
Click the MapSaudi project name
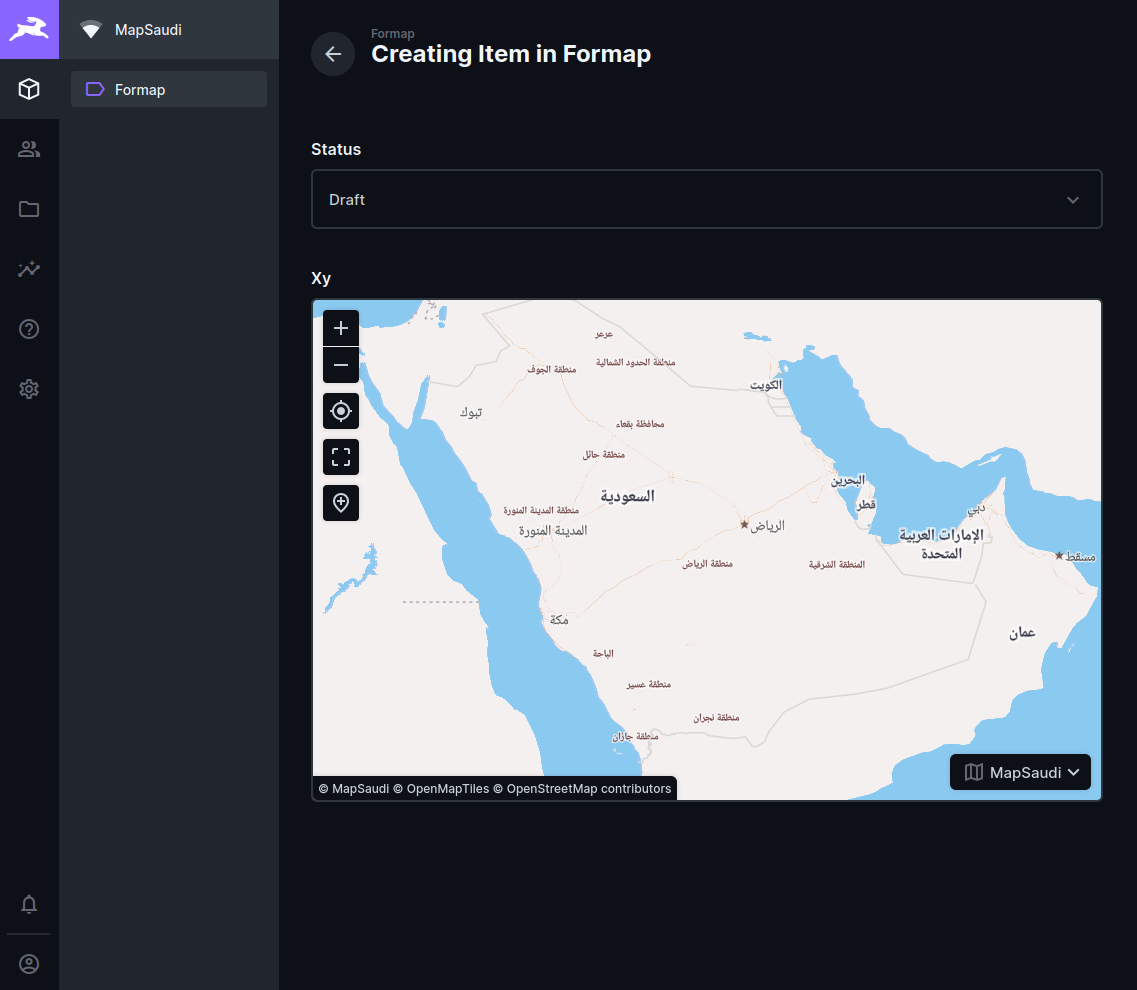pos(148,30)
